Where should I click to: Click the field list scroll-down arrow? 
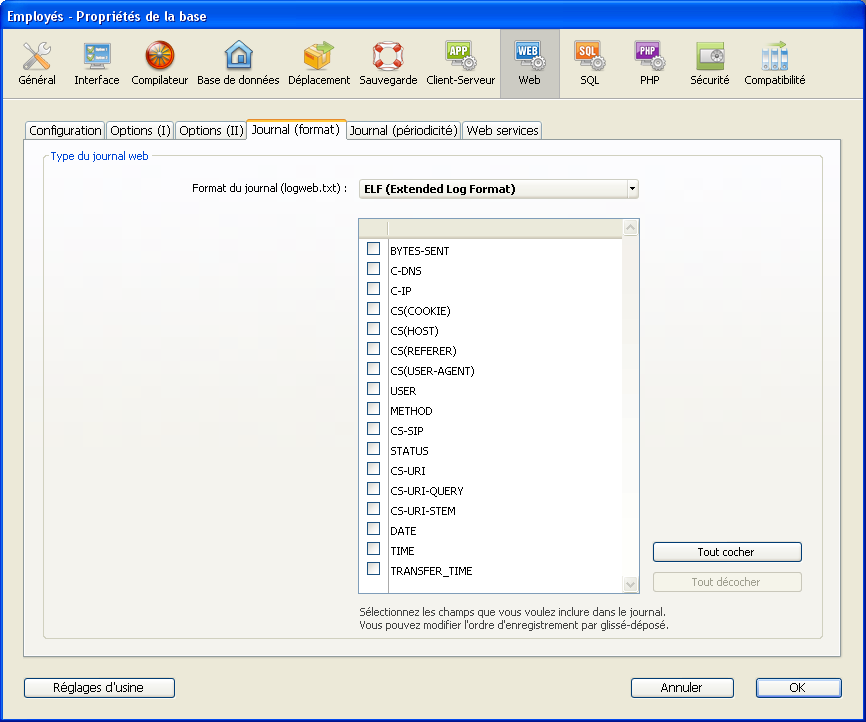click(630, 584)
